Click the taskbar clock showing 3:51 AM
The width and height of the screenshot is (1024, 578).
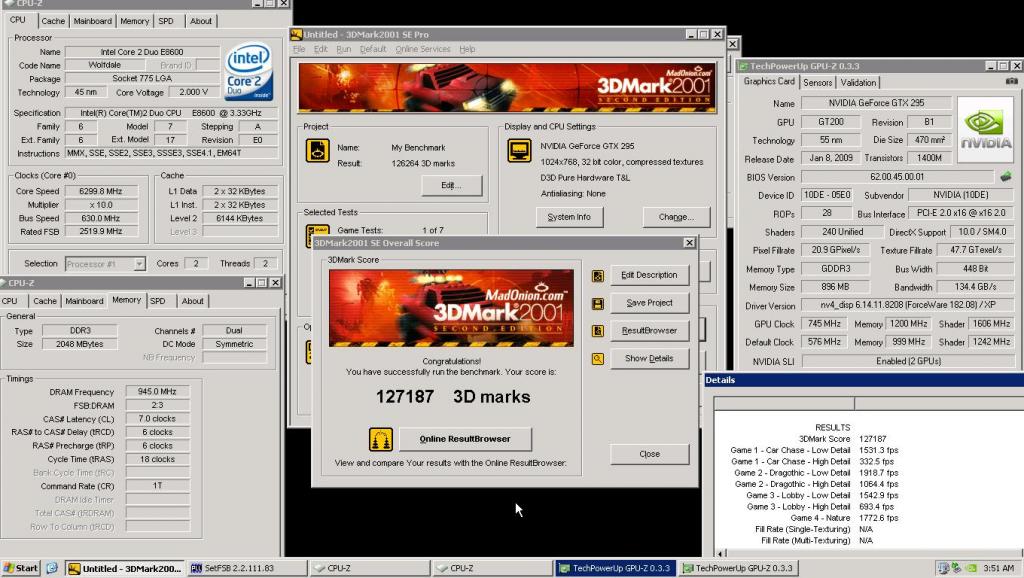999,568
